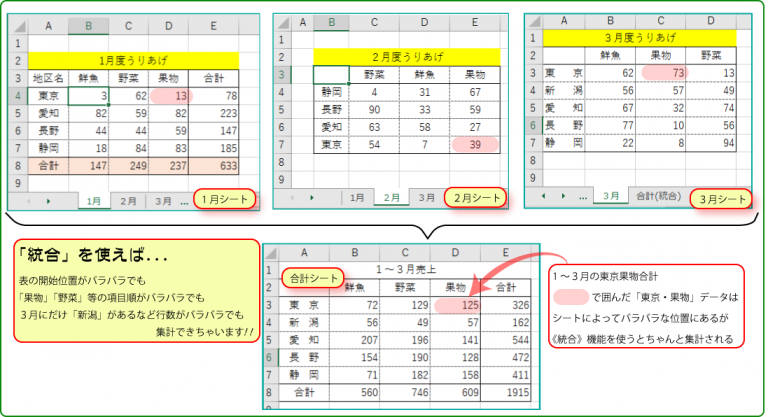This screenshot has width=768, height=417.
Task: Click the cell containing 223 in the 1月 sheet
Action: click(x=214, y=113)
